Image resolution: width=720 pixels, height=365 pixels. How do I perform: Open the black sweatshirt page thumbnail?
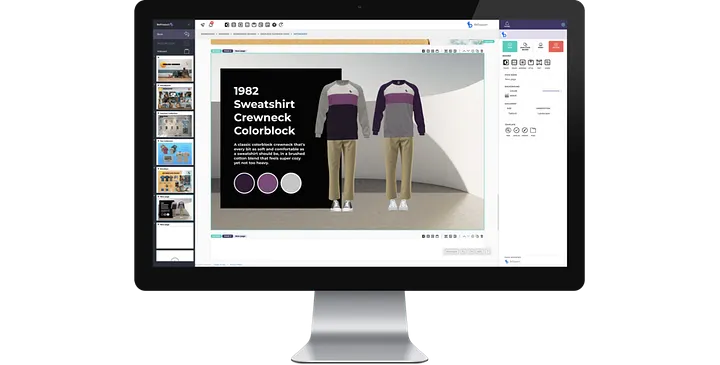pyautogui.click(x=175, y=208)
